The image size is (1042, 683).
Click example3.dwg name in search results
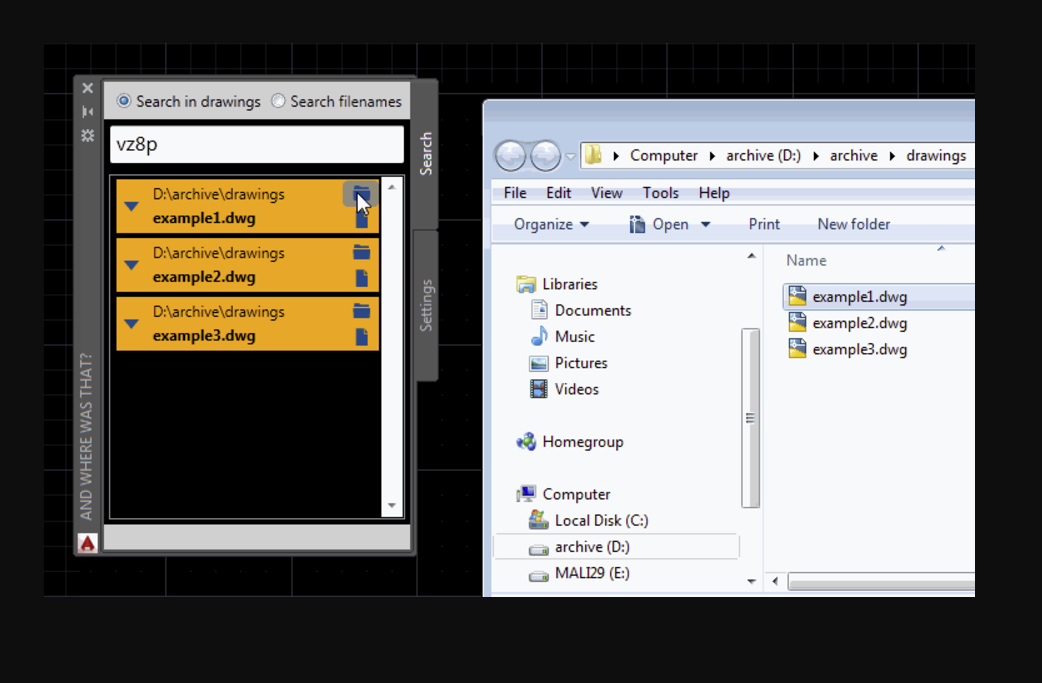click(x=204, y=336)
